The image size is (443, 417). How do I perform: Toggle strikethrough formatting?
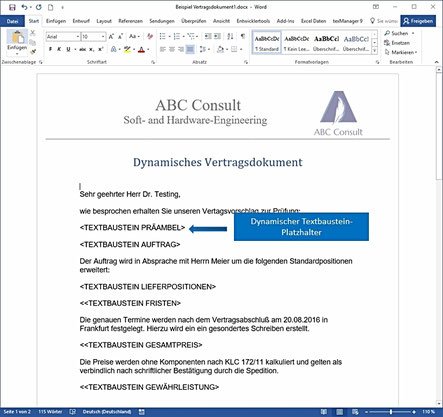pos(82,49)
